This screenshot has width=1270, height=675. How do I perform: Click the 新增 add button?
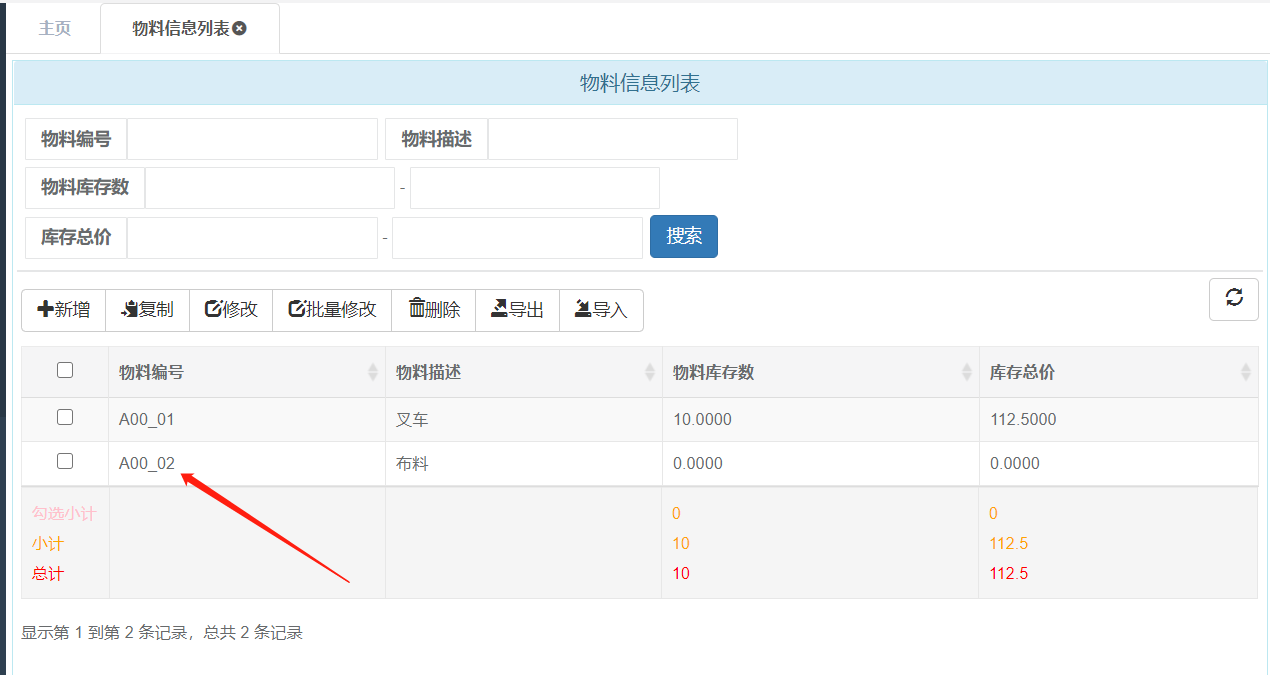63,310
